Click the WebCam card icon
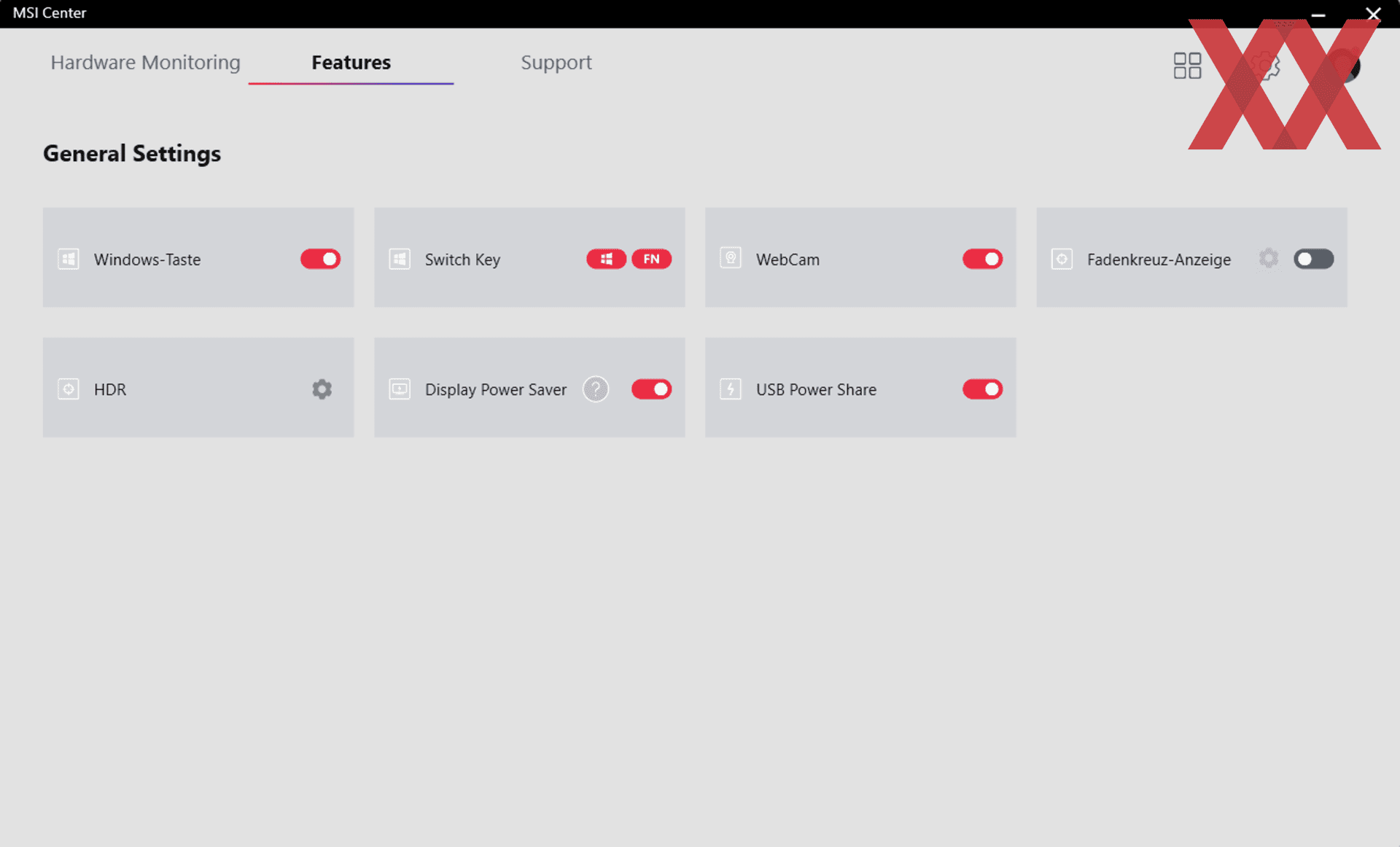The width and height of the screenshot is (1400, 847). 731,258
